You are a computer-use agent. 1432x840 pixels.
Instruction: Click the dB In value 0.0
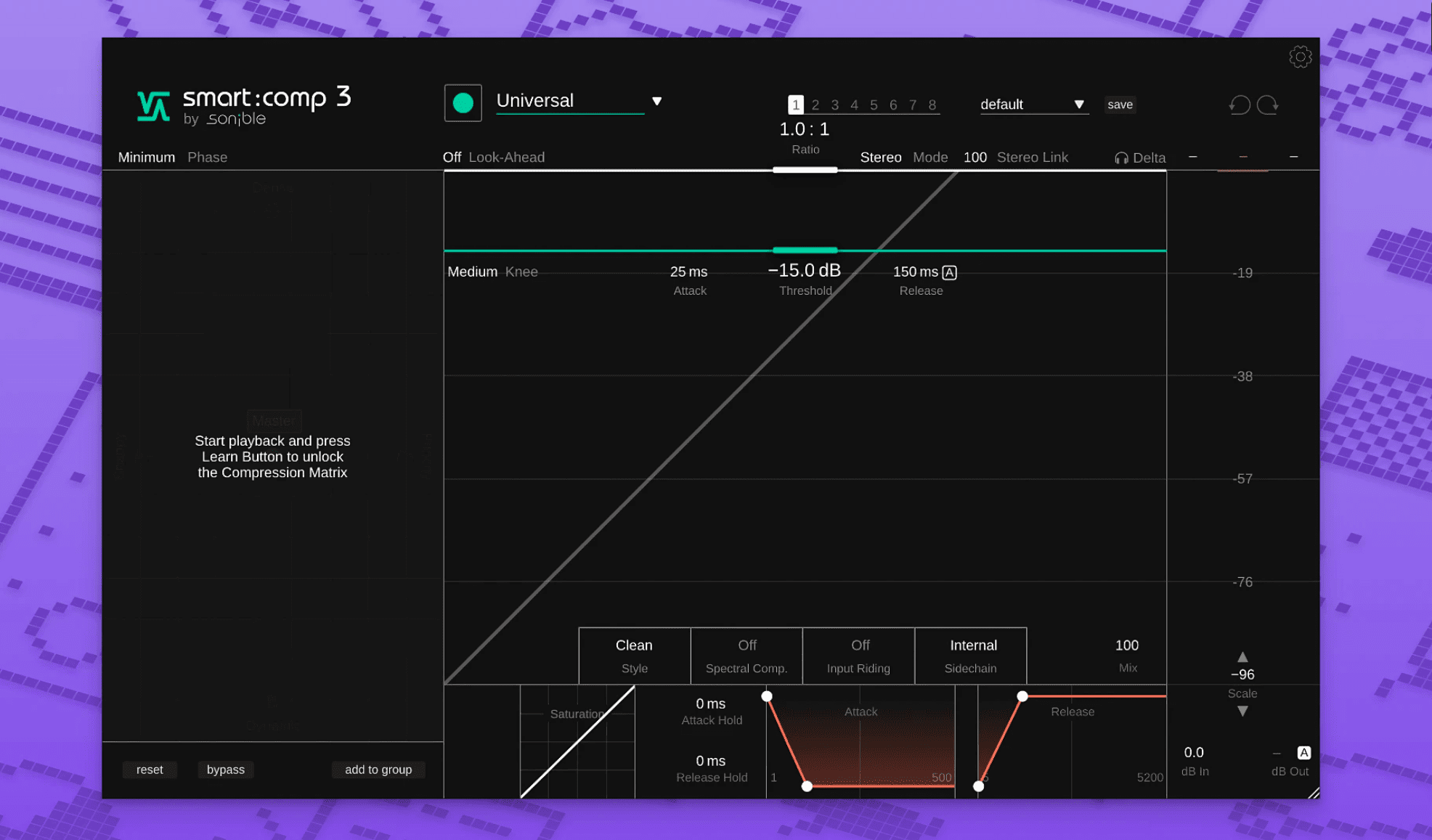point(1194,753)
